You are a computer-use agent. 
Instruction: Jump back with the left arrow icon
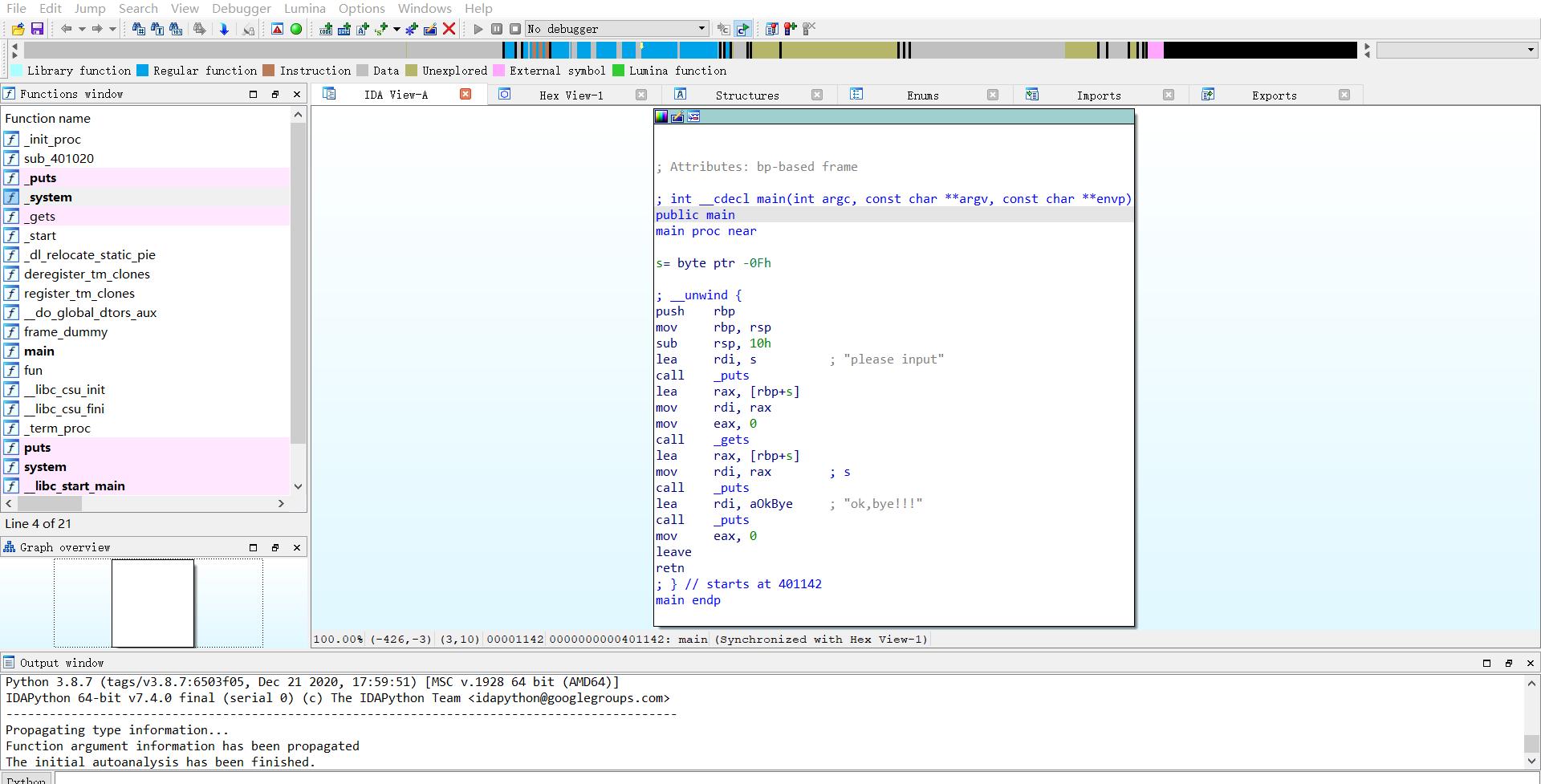coord(66,29)
